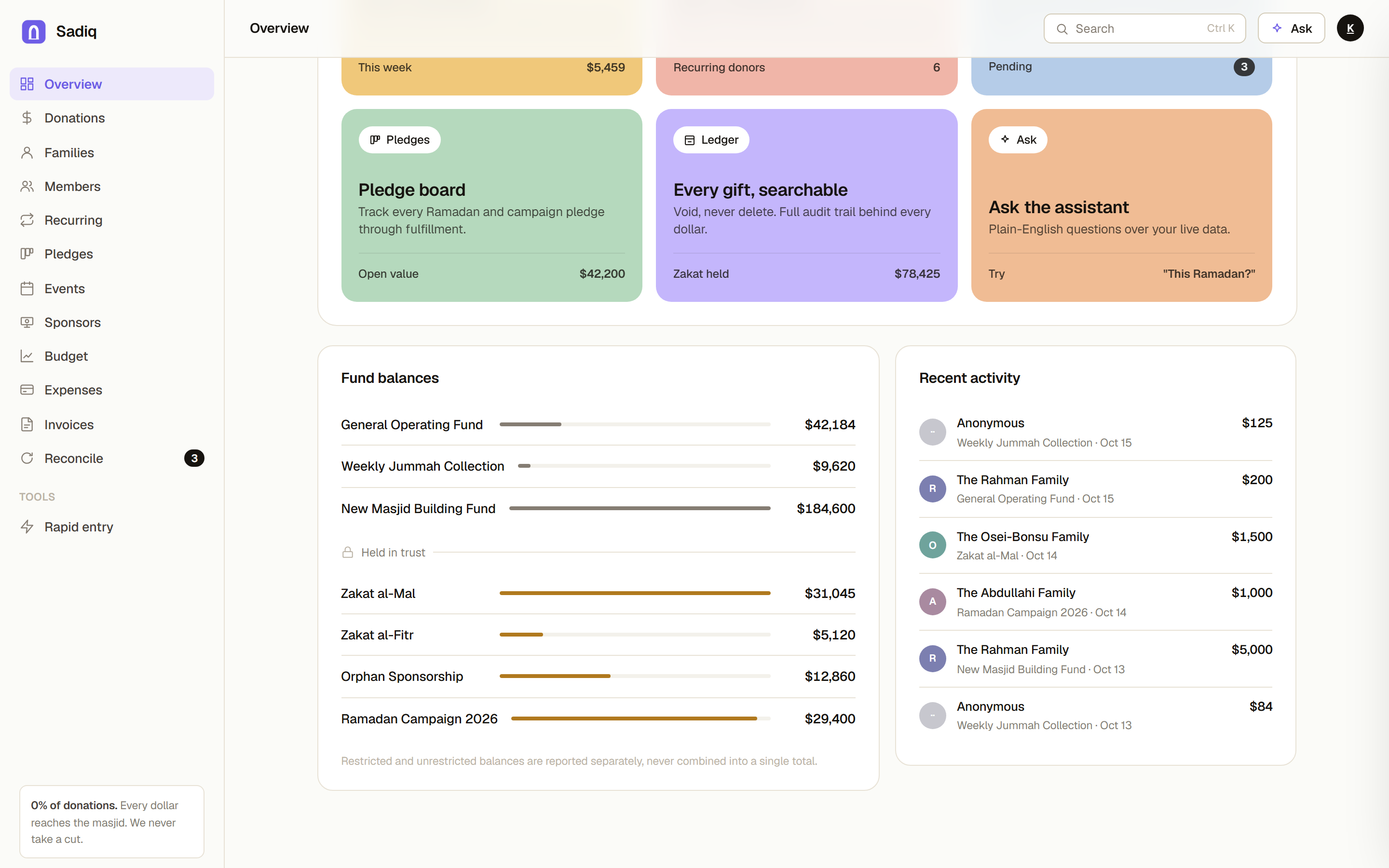Click the Held in trust lock icon
Viewport: 1389px width, 868px height.
(x=347, y=552)
